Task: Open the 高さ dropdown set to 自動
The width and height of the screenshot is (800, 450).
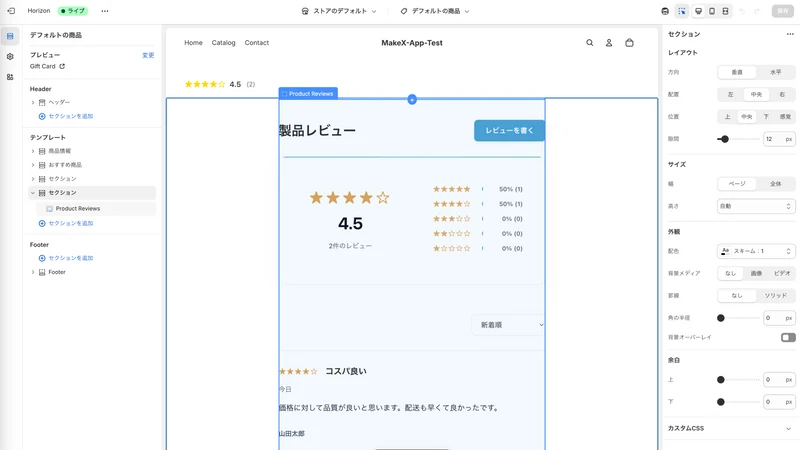Action: tap(756, 206)
